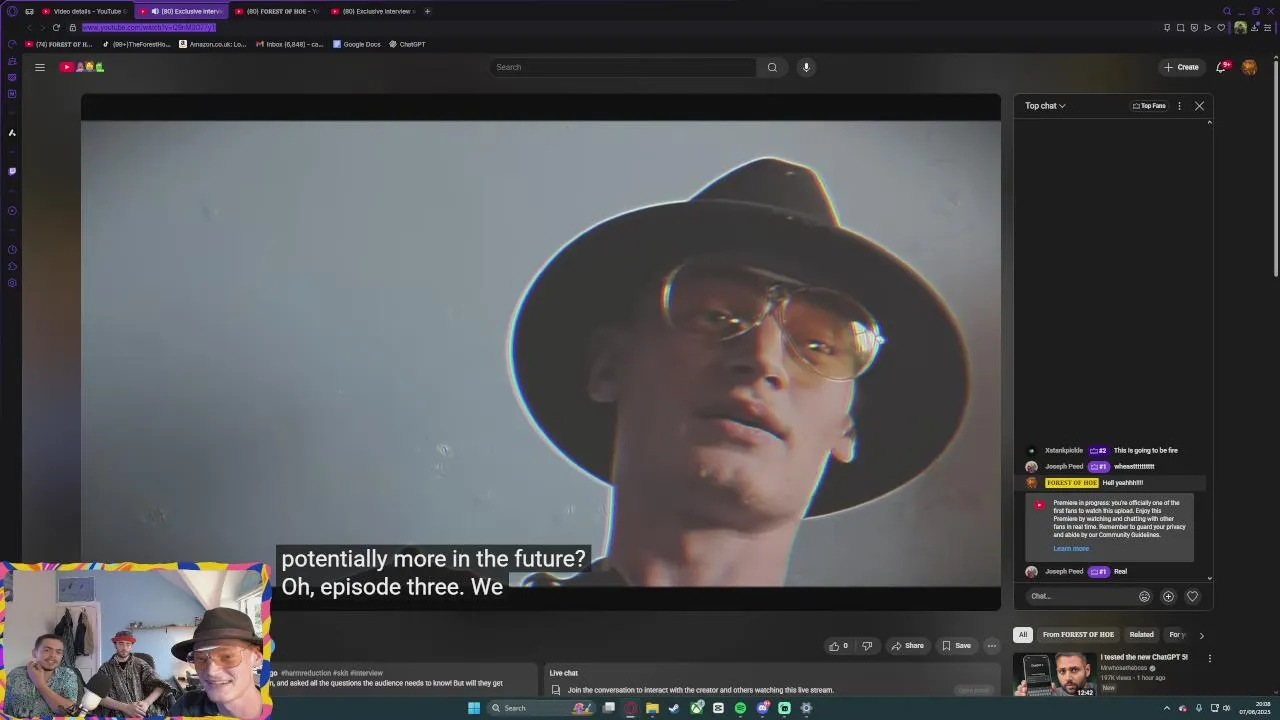Viewport: 1280px width, 720px height.
Task: Open the taskbar clock and date
Action: click(x=1255, y=708)
